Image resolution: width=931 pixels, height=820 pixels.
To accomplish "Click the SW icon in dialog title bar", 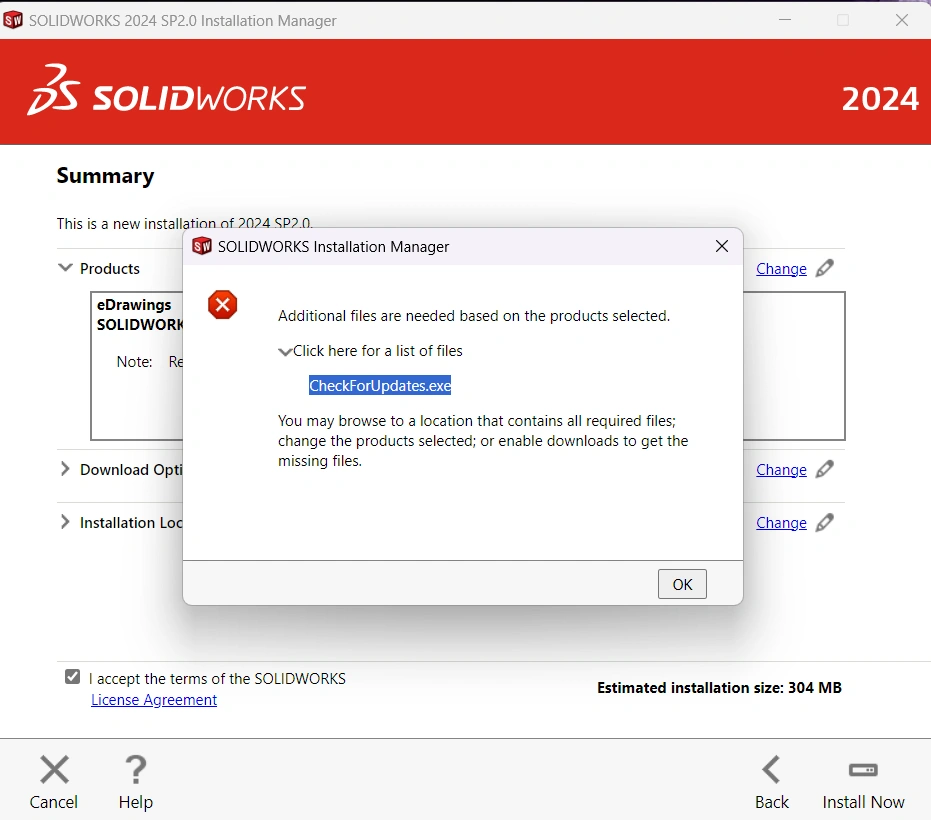I will tap(202, 246).
